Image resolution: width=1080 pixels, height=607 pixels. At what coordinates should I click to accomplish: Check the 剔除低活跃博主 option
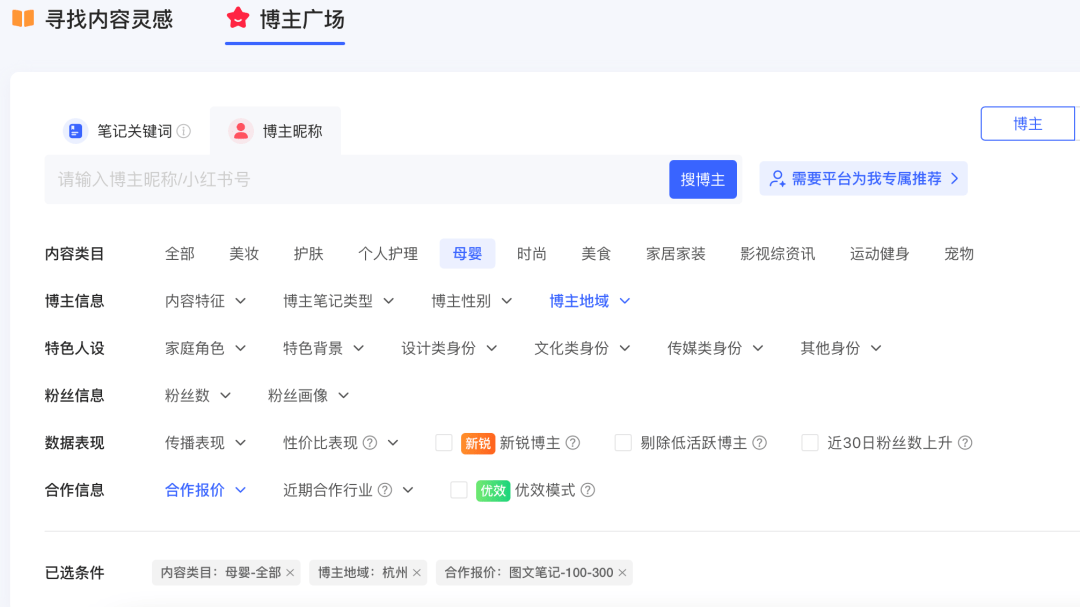(623, 443)
